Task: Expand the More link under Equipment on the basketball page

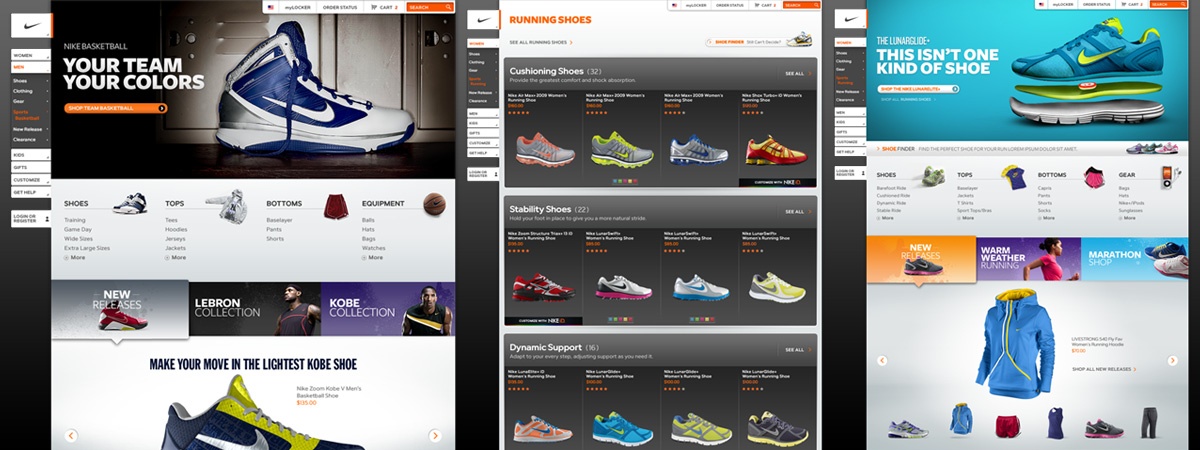Action: [372, 257]
